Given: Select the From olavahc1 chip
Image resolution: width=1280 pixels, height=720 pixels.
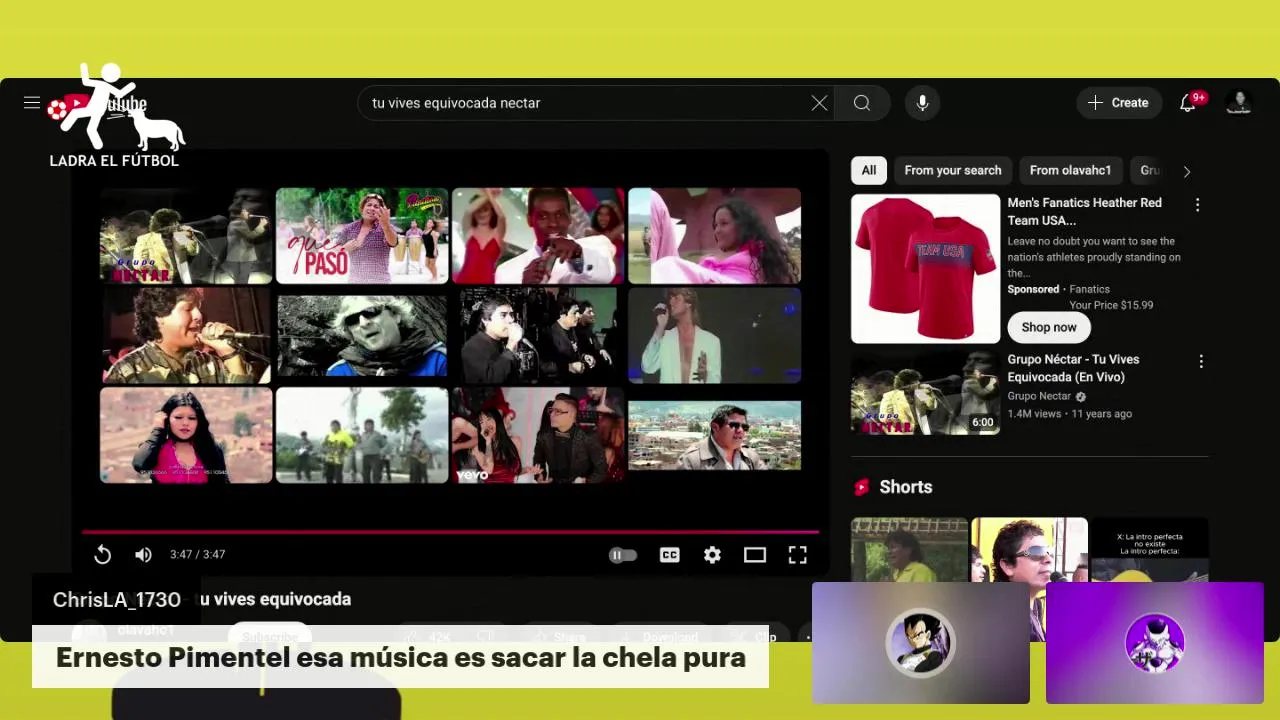Looking at the screenshot, I should tap(1070, 170).
